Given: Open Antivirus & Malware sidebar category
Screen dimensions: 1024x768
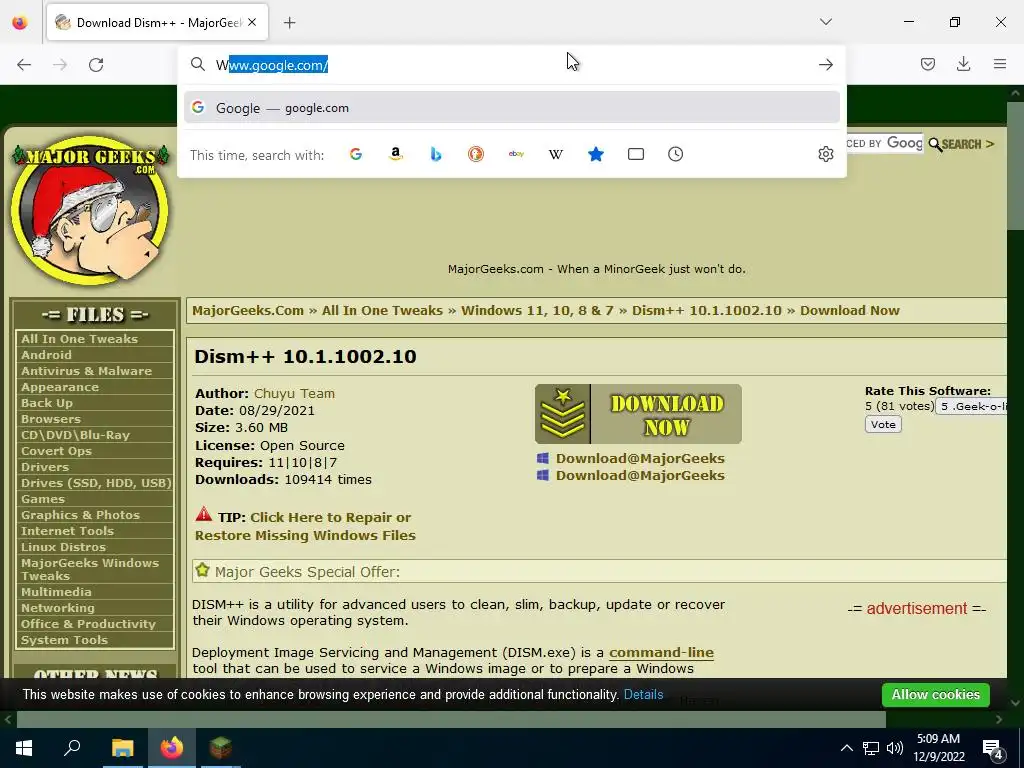Looking at the screenshot, I should [86, 371].
